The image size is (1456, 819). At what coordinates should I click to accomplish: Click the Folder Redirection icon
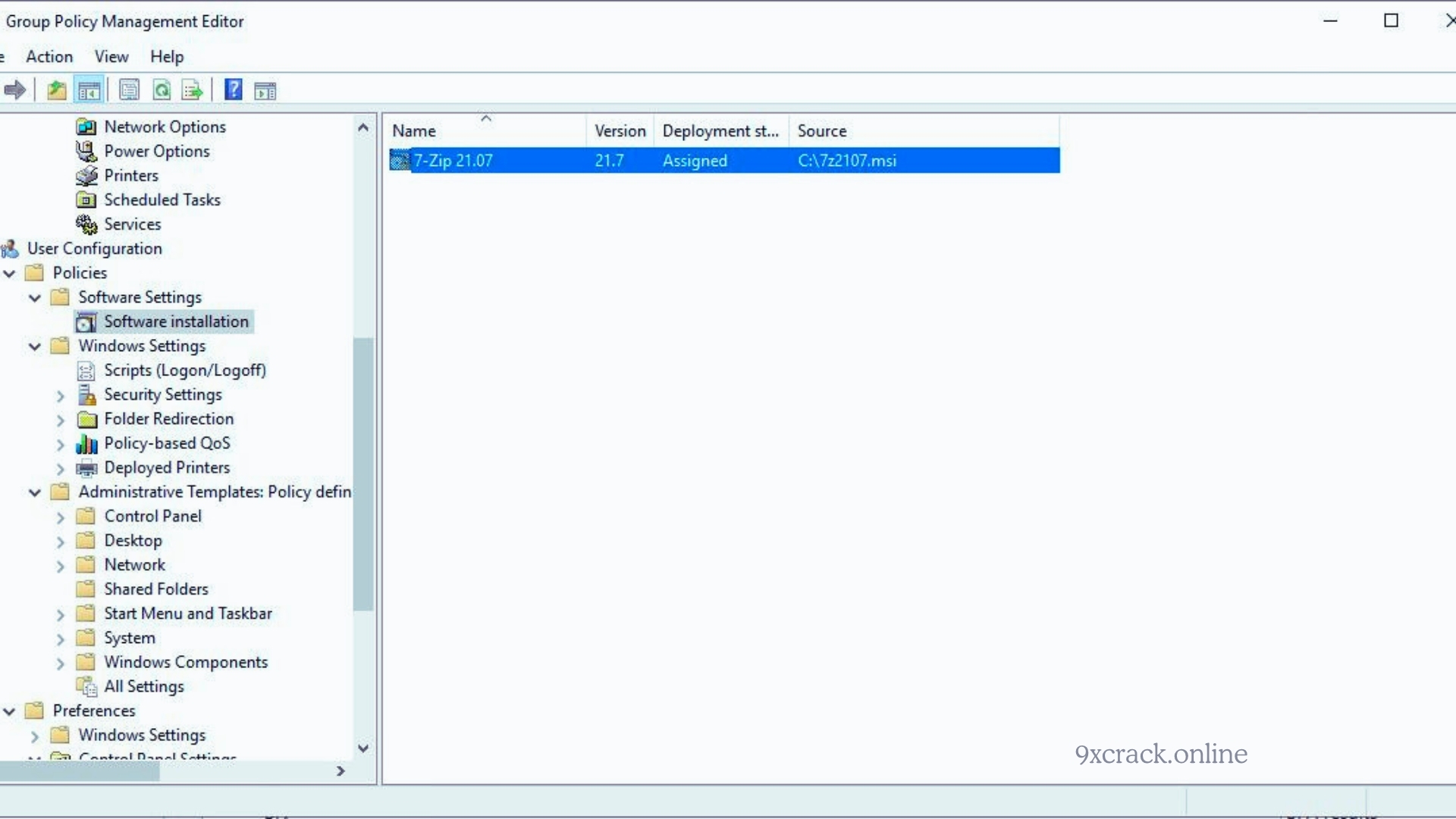coord(87,419)
